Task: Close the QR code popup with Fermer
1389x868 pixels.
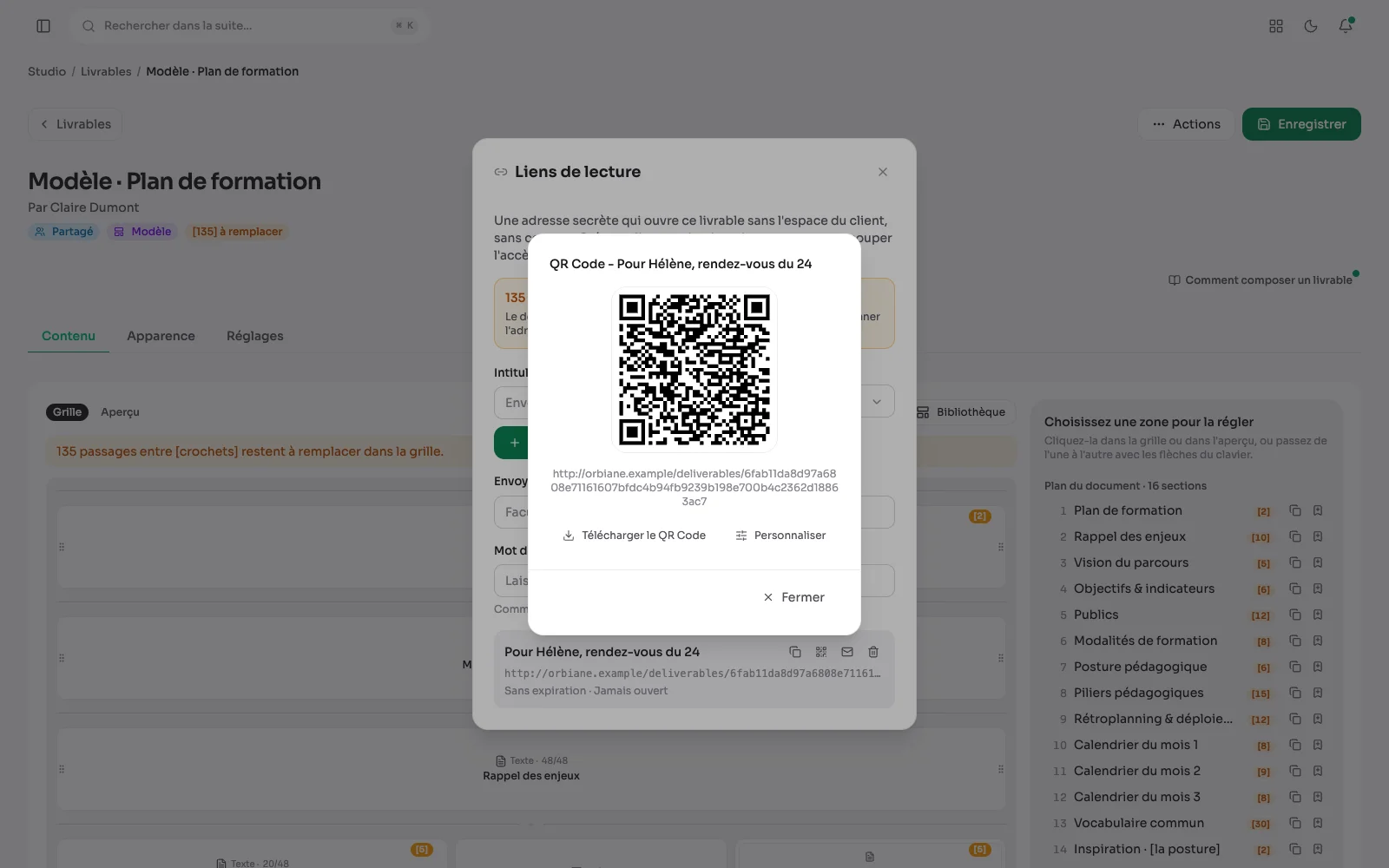Action: click(x=793, y=597)
